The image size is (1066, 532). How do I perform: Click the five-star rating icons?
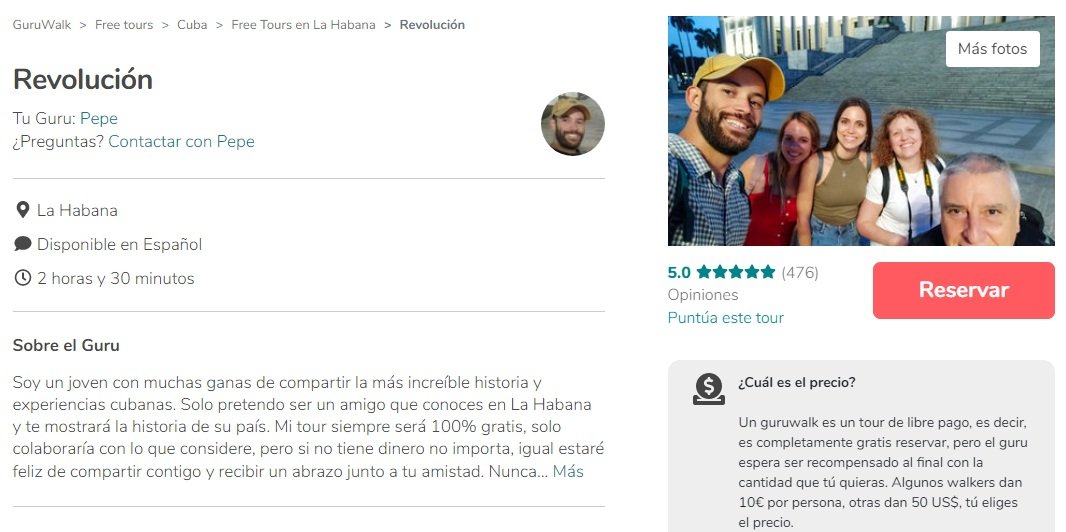[x=736, y=272]
